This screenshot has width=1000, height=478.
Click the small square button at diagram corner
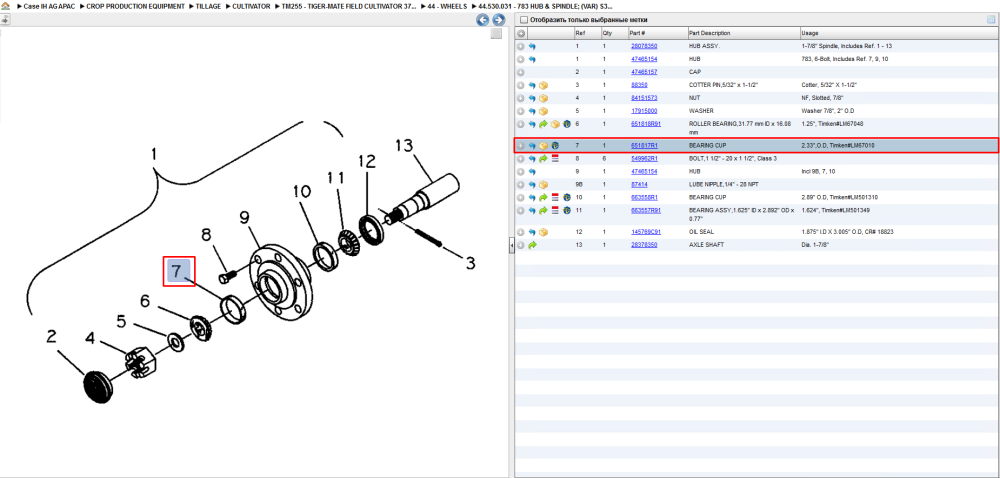tap(496, 34)
